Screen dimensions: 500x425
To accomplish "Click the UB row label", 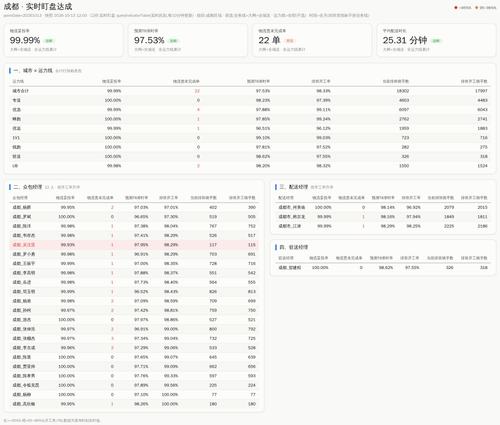I will [x=15, y=166].
